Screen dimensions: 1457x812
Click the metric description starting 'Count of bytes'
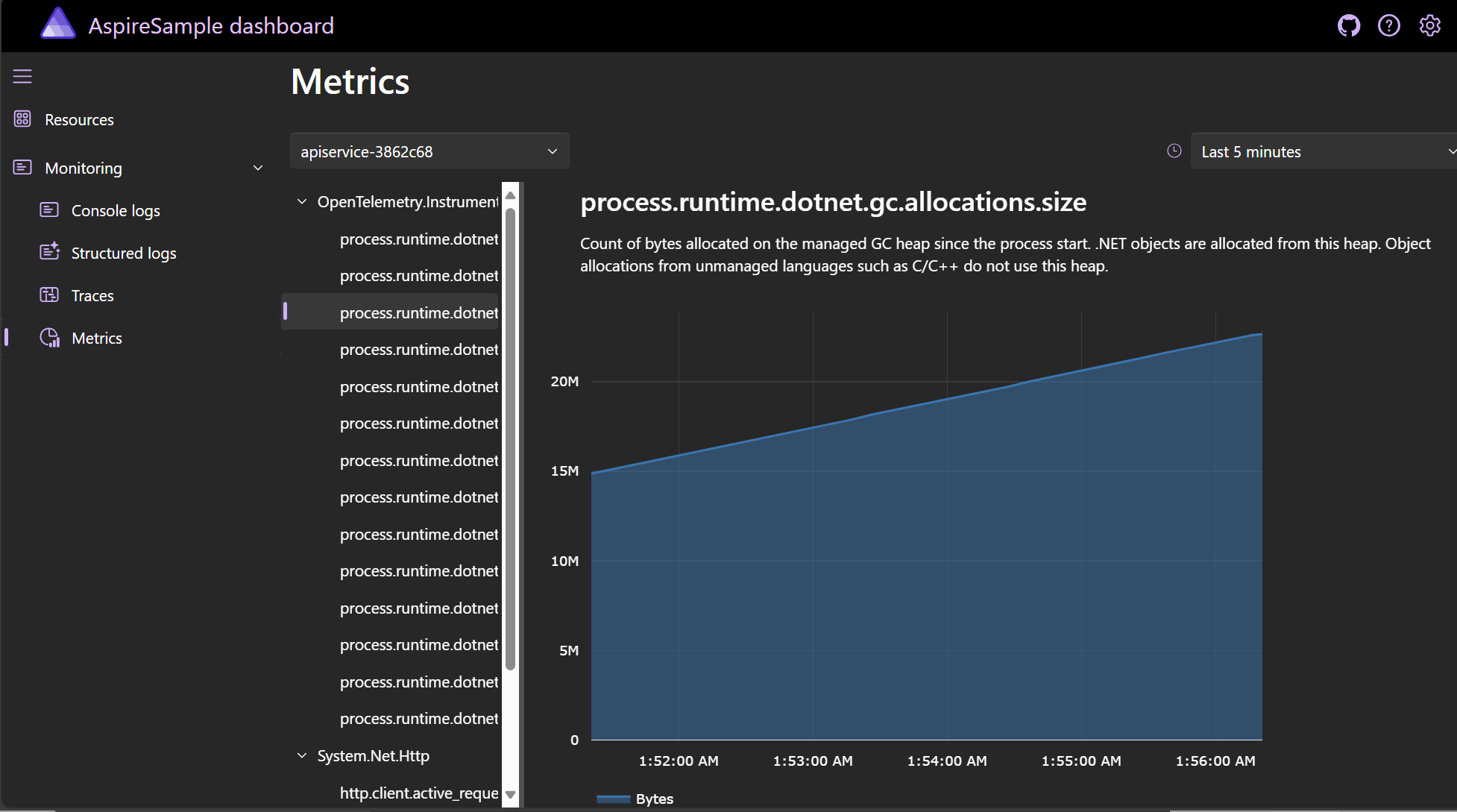[x=1005, y=255]
